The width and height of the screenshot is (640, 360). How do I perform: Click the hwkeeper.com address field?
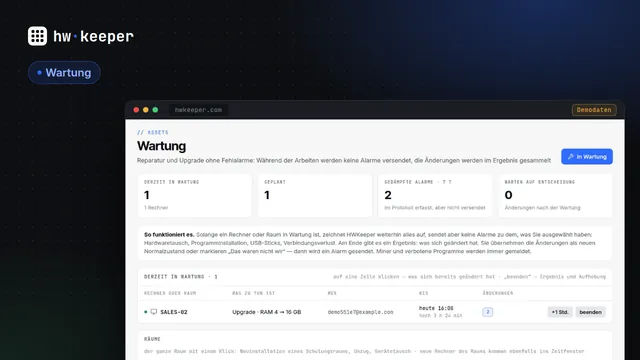coord(198,110)
